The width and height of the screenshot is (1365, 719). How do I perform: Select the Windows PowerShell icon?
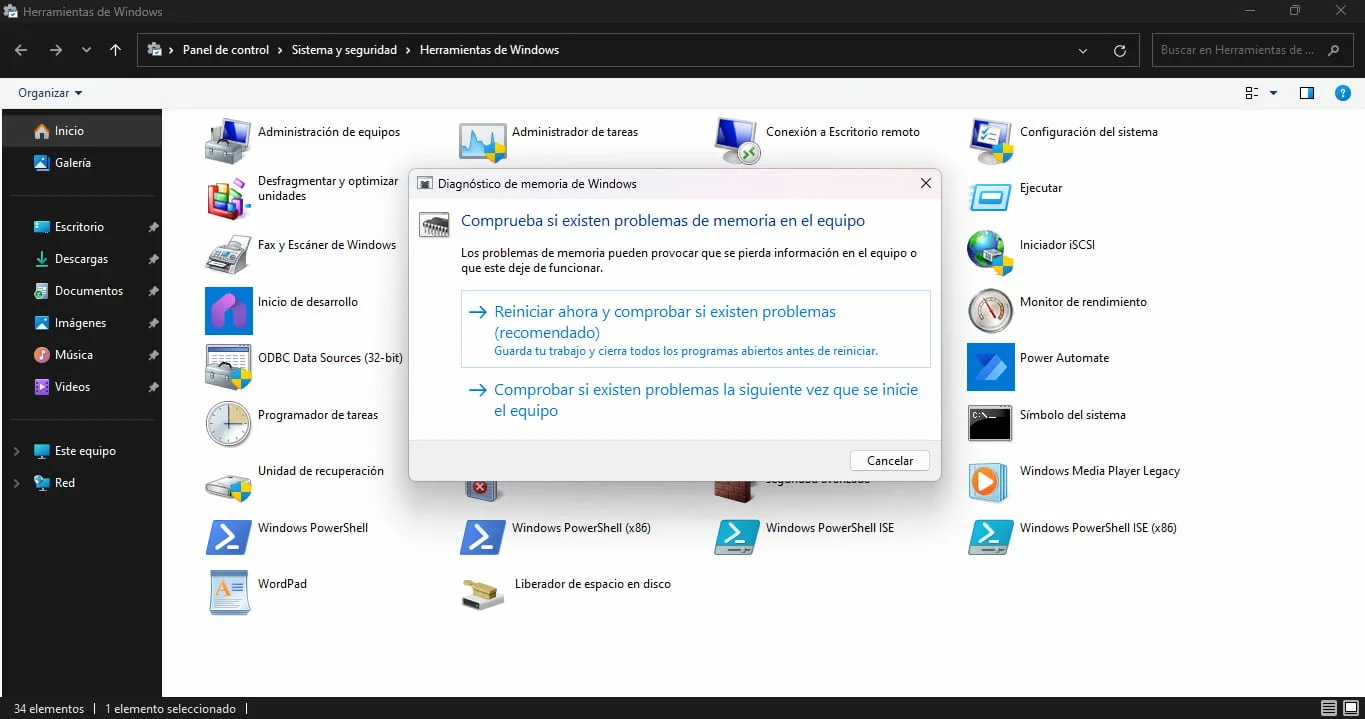coord(228,537)
